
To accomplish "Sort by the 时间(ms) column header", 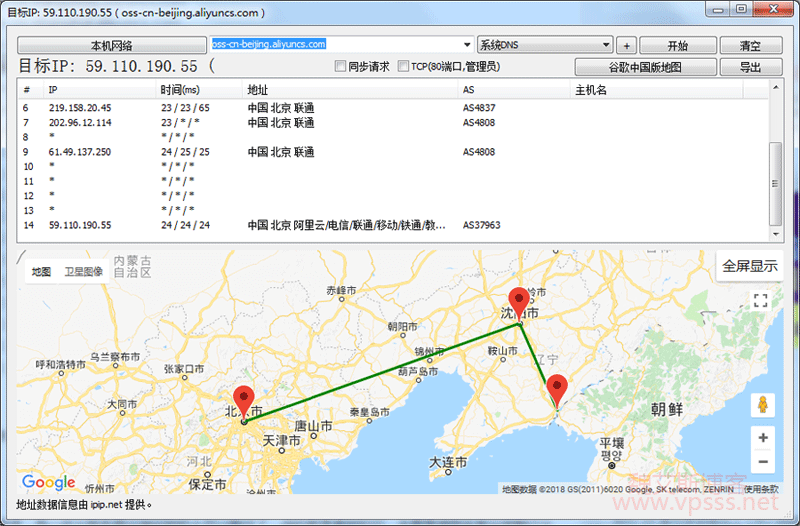I will 198,90.
